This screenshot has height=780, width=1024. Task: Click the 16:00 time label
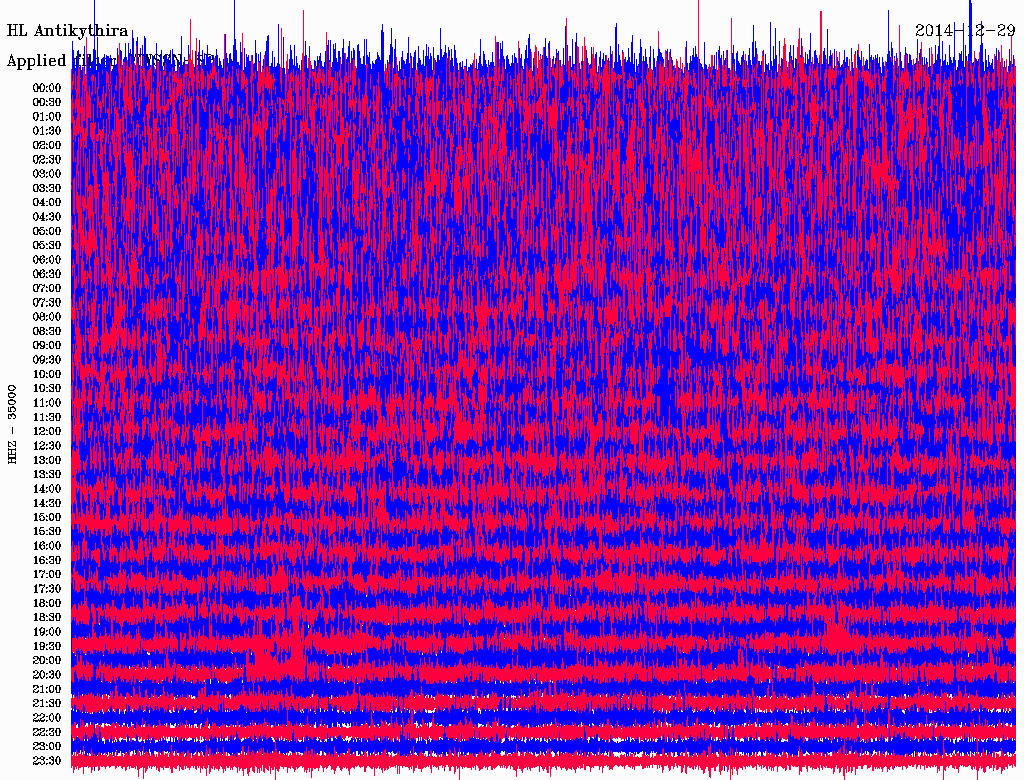[47, 546]
